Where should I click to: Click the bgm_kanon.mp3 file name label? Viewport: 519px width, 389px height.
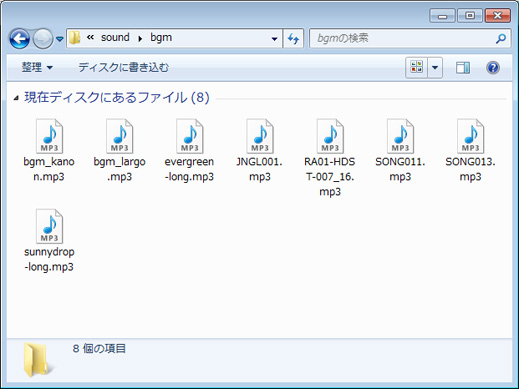[49, 169]
